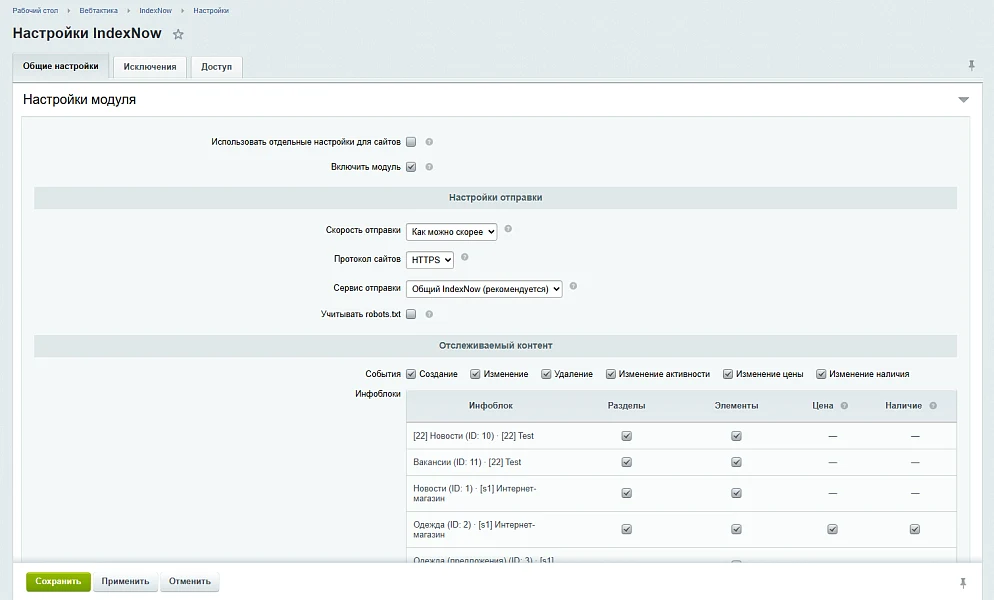Screen dimensions: 994x600
Task: Switch to the Исключения tab
Action: click(x=150, y=67)
